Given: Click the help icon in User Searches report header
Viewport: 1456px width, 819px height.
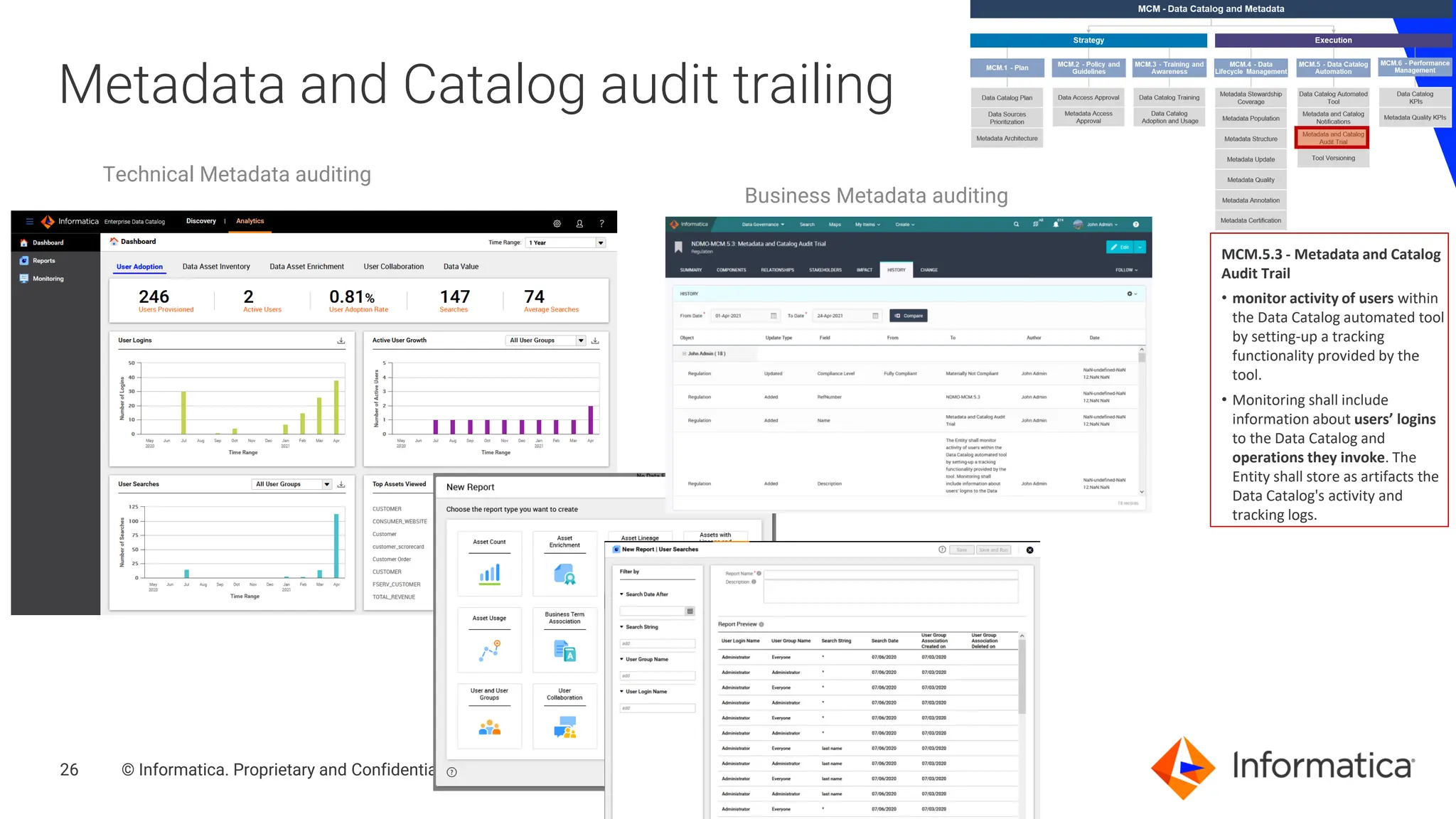Looking at the screenshot, I should (x=942, y=550).
